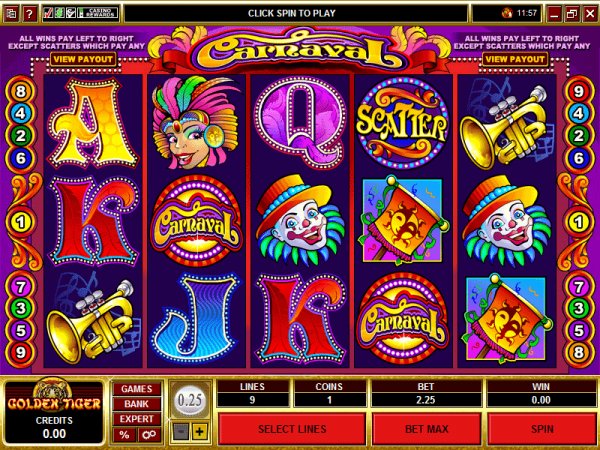Click the percent statistics icon
The image size is (600, 450).
(x=124, y=435)
